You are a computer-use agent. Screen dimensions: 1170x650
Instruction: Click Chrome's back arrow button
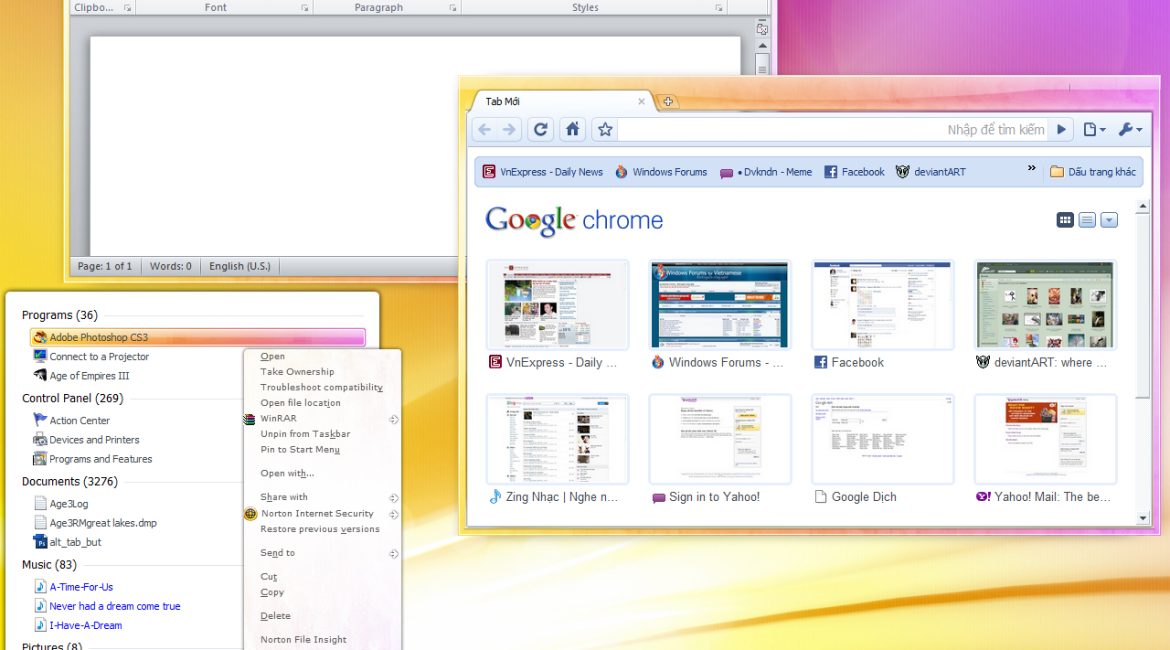point(484,130)
